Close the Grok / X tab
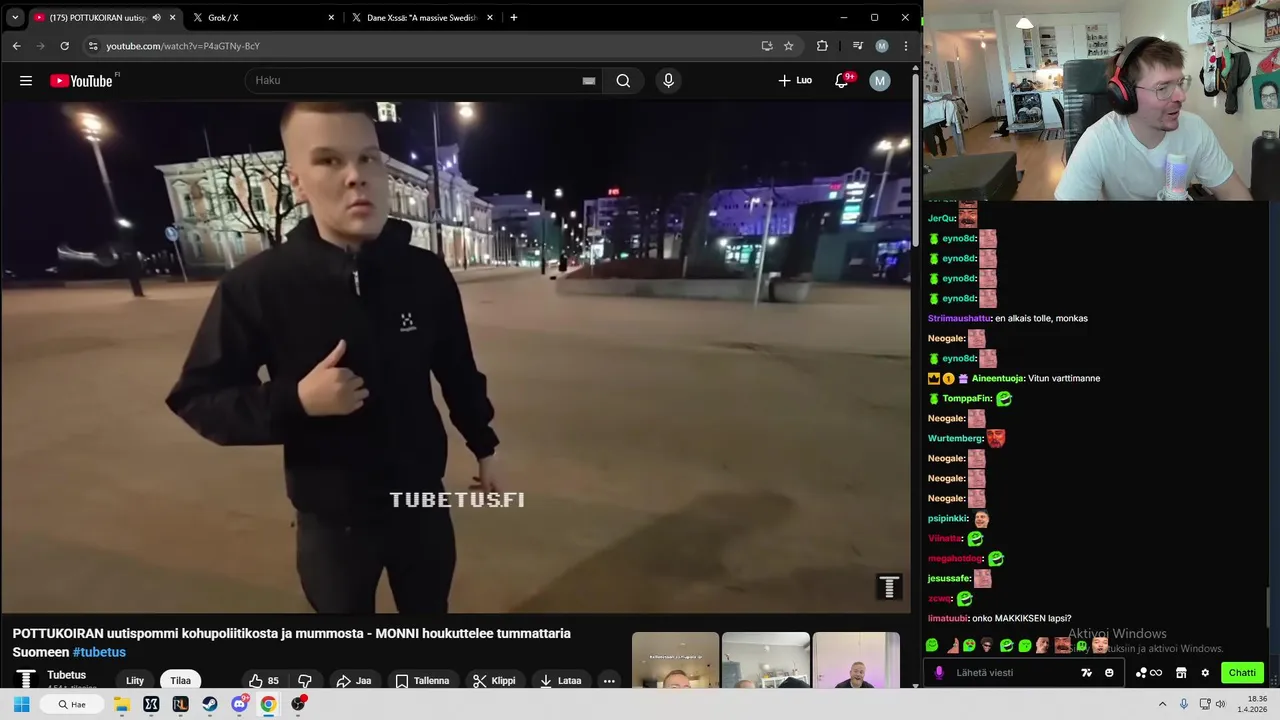Screen dimensions: 1280x720 click(331, 18)
